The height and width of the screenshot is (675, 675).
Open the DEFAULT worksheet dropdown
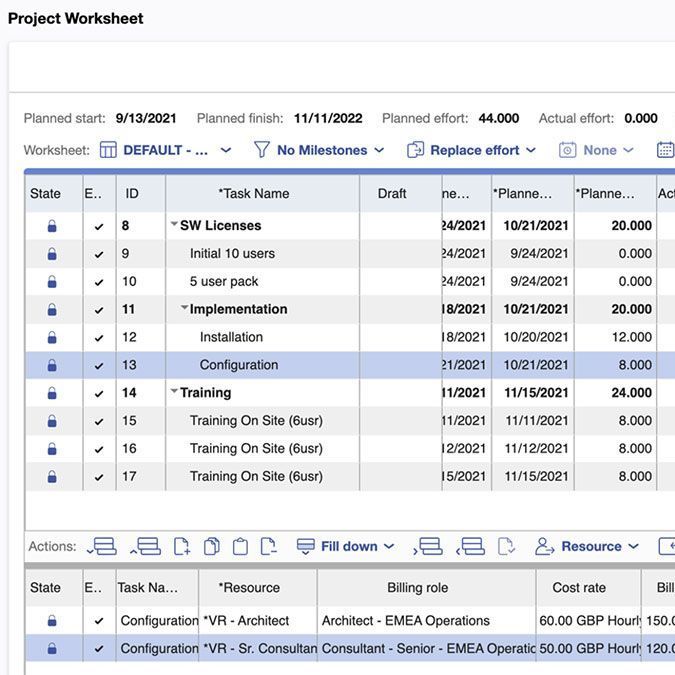(166, 150)
